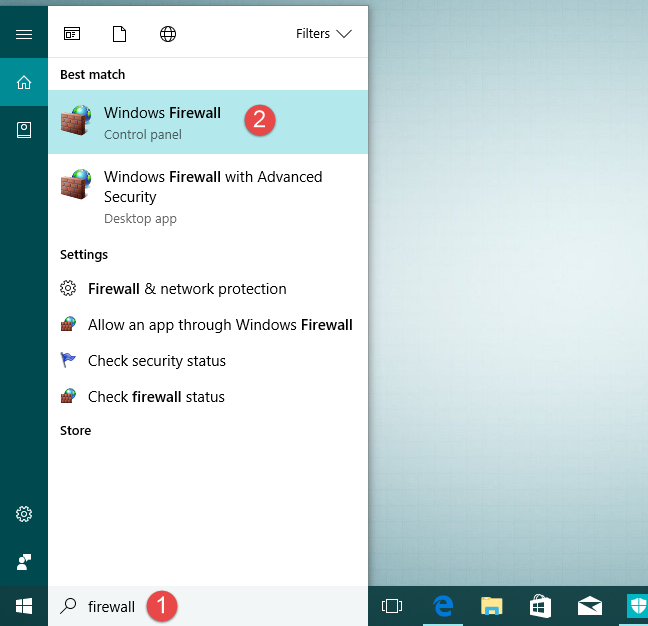Open Task View on the taskbar

pyautogui.click(x=392, y=606)
